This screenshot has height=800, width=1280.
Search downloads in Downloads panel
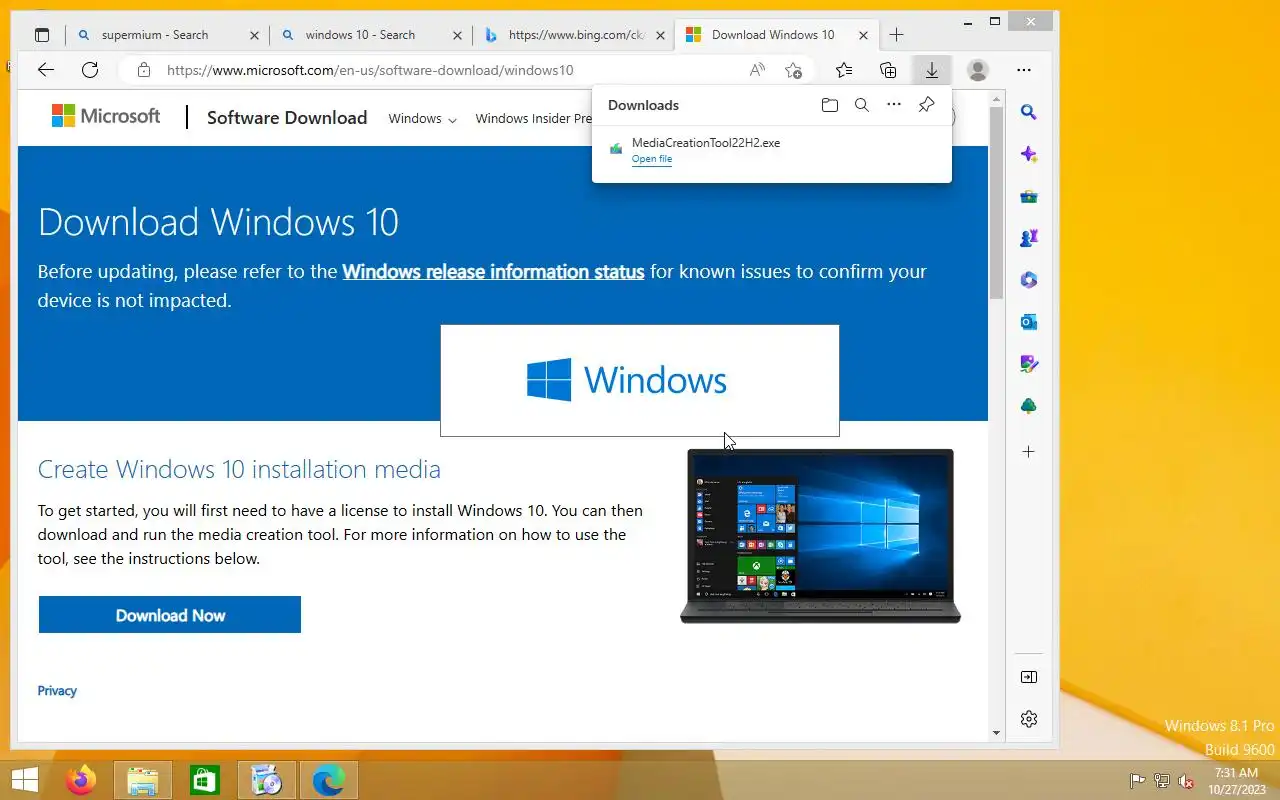point(862,105)
